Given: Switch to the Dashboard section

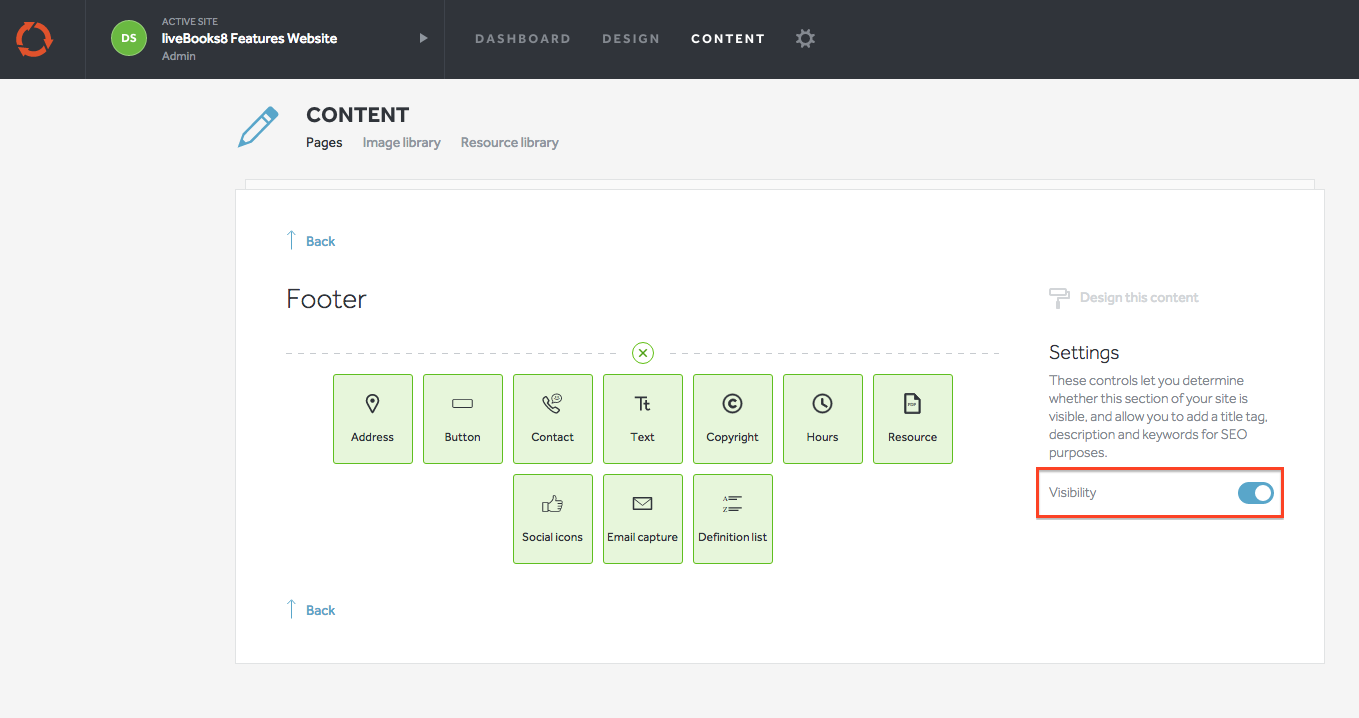Looking at the screenshot, I should point(522,39).
